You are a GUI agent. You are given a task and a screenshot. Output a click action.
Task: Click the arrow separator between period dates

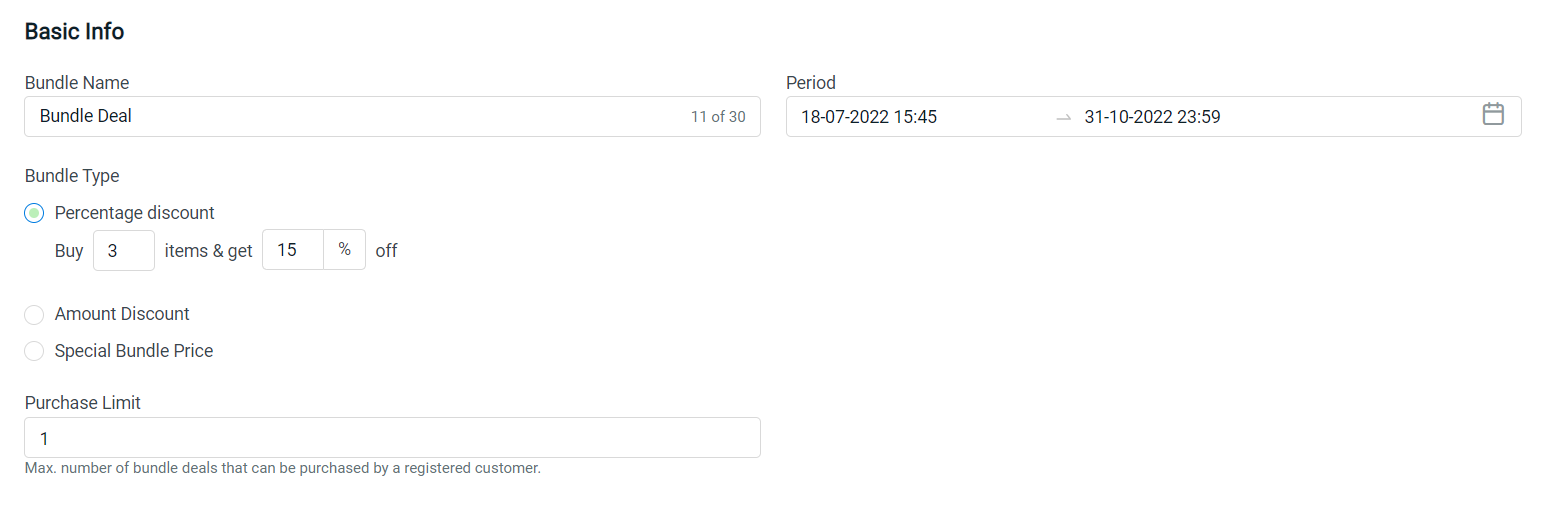click(x=1063, y=117)
